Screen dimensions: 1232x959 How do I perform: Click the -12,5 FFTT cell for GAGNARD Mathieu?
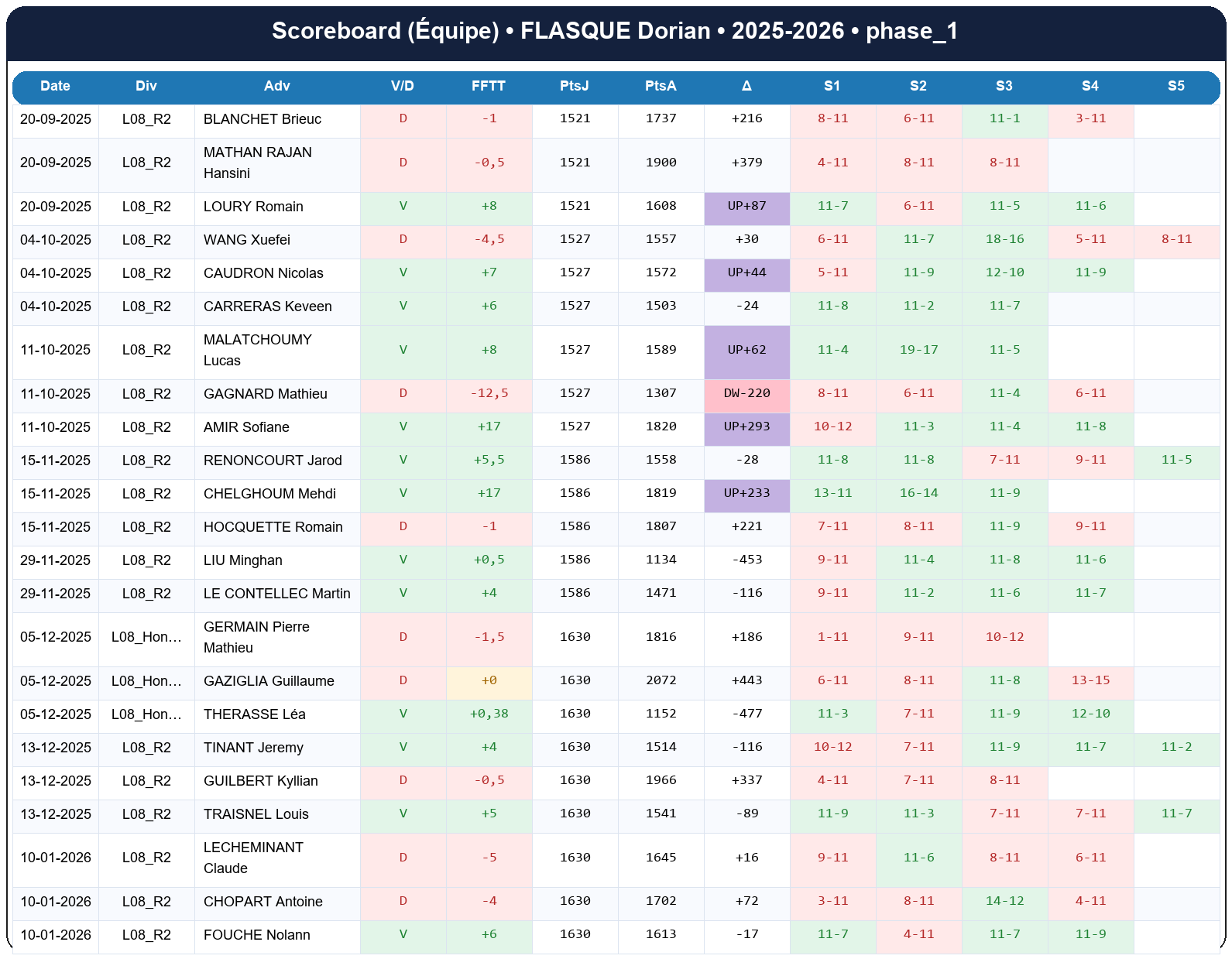pos(489,393)
